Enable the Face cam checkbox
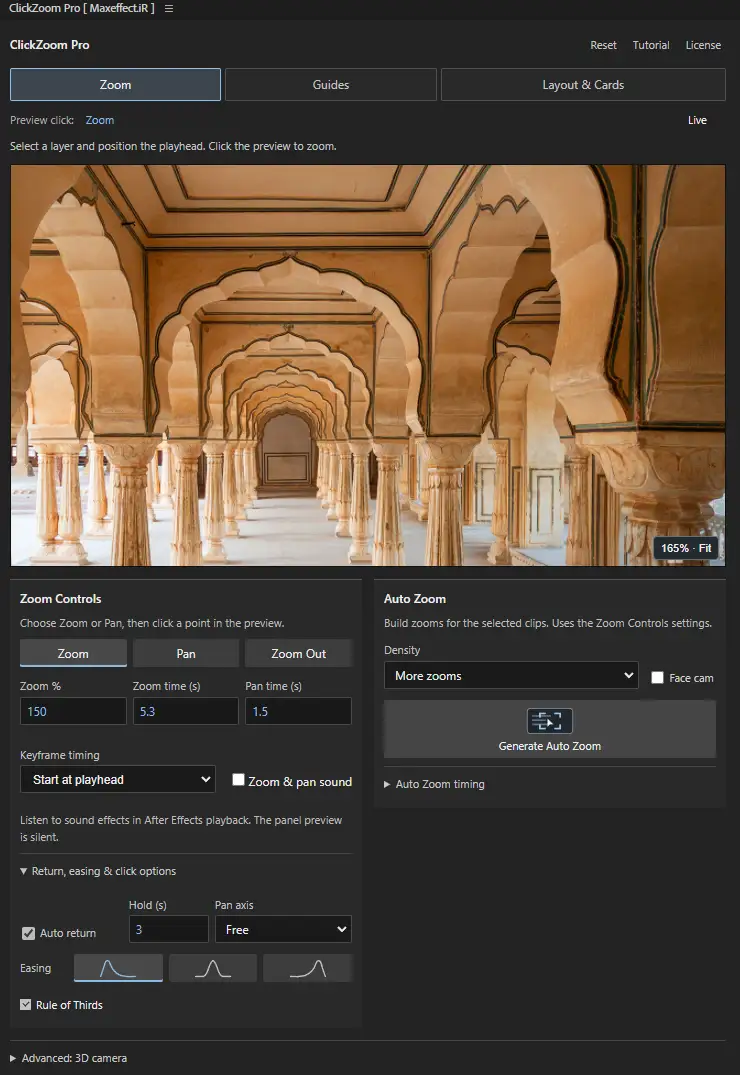The image size is (740, 1075). pyautogui.click(x=657, y=677)
